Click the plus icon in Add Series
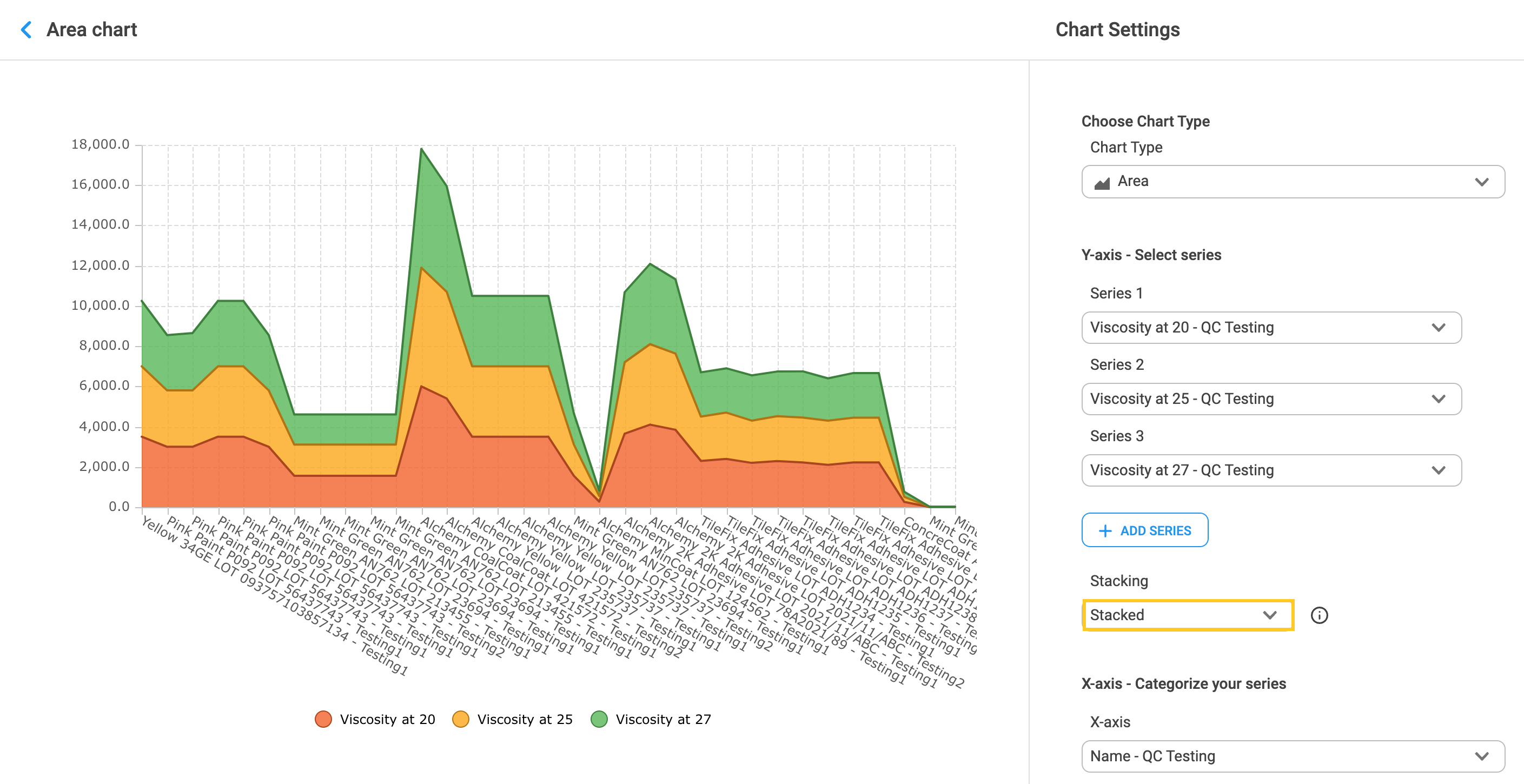 (x=1104, y=531)
